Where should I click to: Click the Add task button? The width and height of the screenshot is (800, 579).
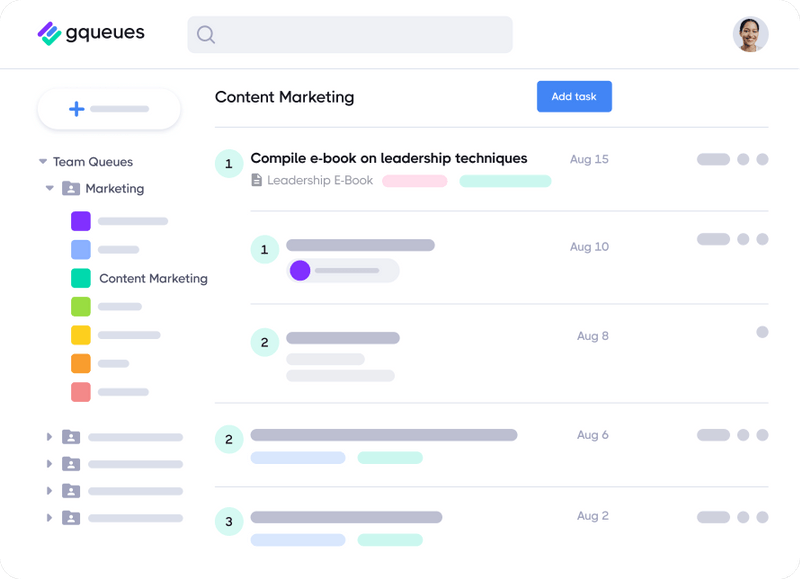pos(574,96)
